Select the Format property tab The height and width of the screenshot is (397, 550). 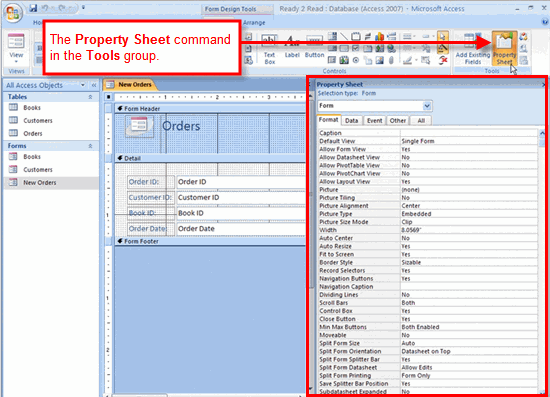click(328, 120)
